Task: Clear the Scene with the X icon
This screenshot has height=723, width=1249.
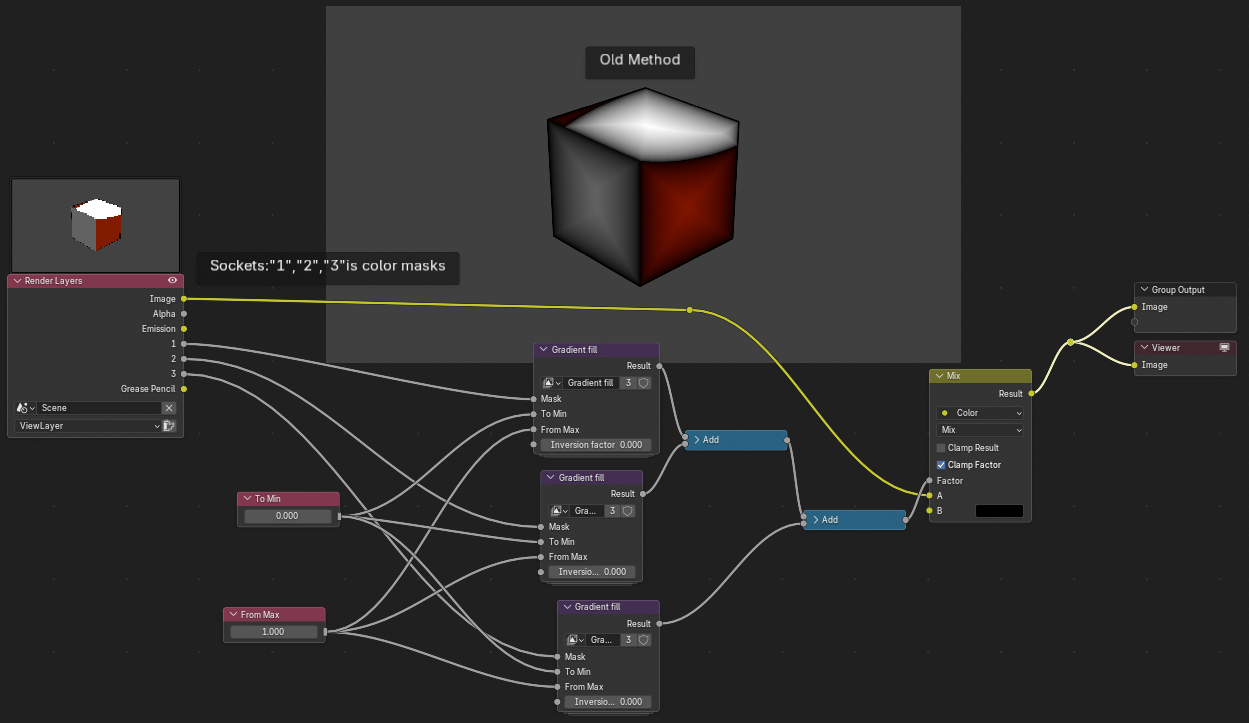Action: coord(169,408)
